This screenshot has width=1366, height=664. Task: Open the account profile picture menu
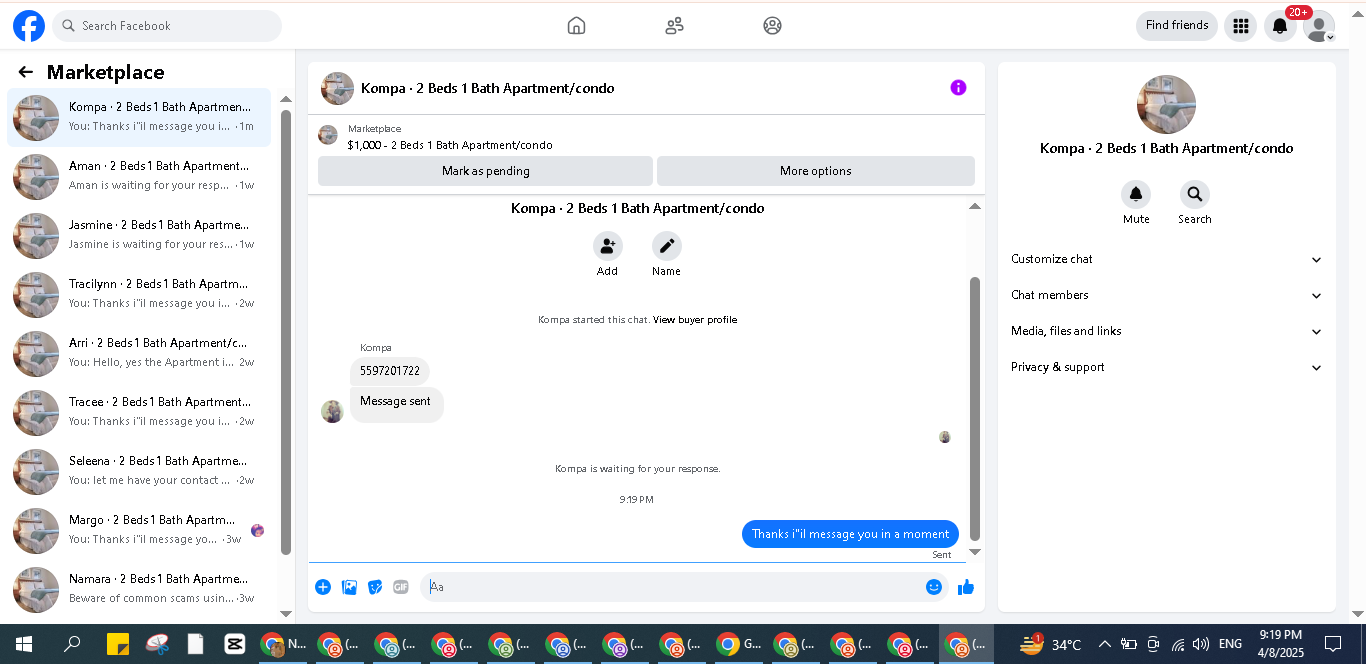(x=1319, y=26)
